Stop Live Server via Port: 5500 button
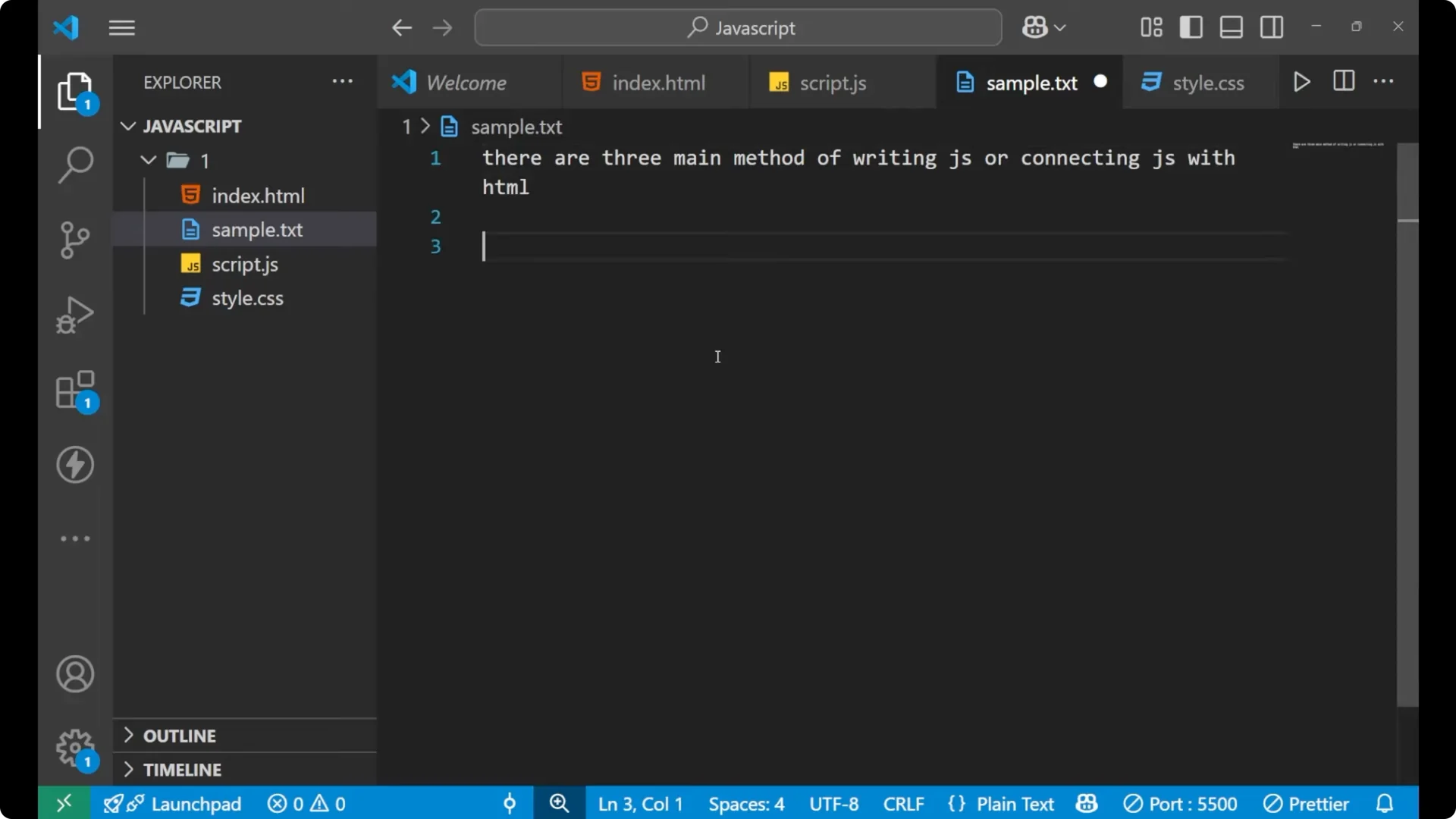Image resolution: width=1456 pixels, height=819 pixels. pyautogui.click(x=1181, y=803)
